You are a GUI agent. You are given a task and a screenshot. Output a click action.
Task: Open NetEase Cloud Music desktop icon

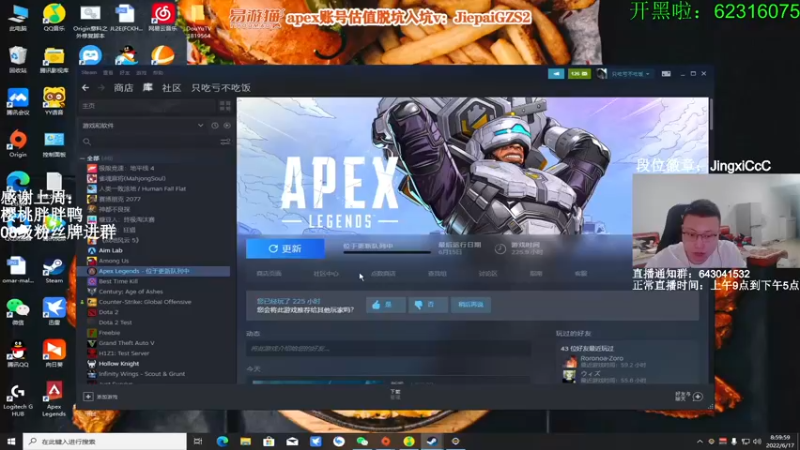[x=163, y=17]
